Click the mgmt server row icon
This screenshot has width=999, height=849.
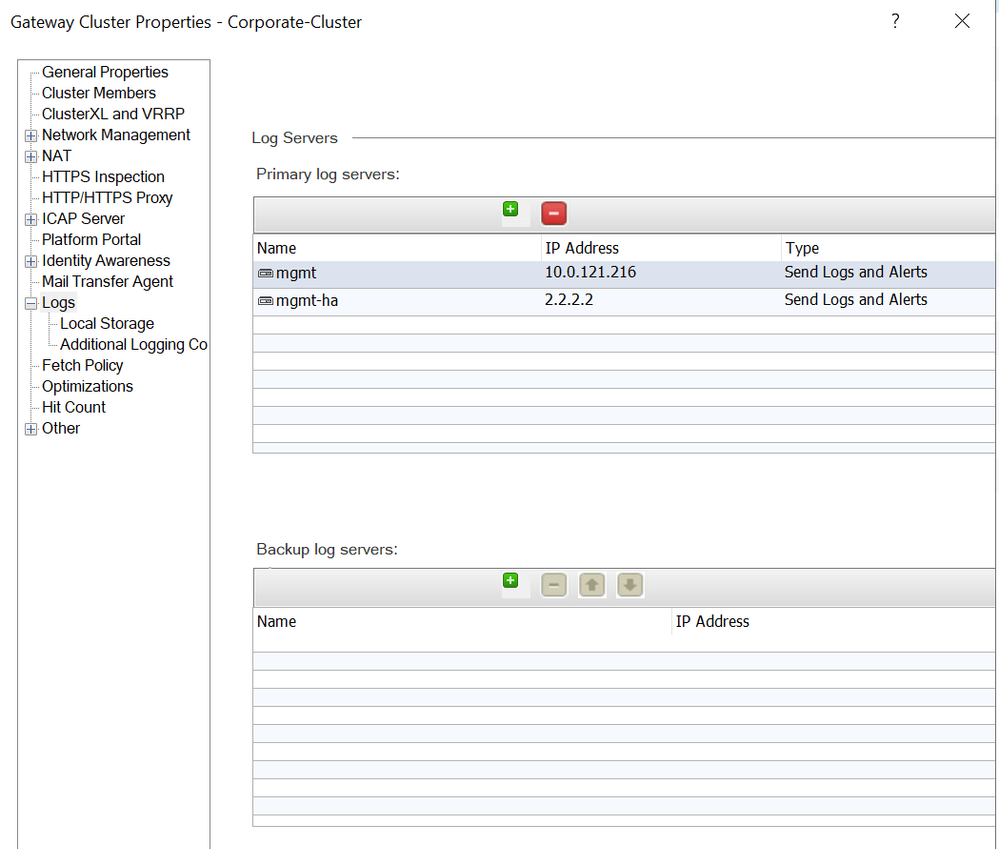pyautogui.click(x=265, y=273)
